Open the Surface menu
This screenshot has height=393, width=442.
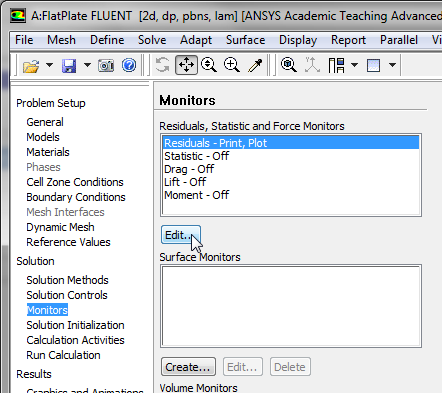(x=246, y=40)
